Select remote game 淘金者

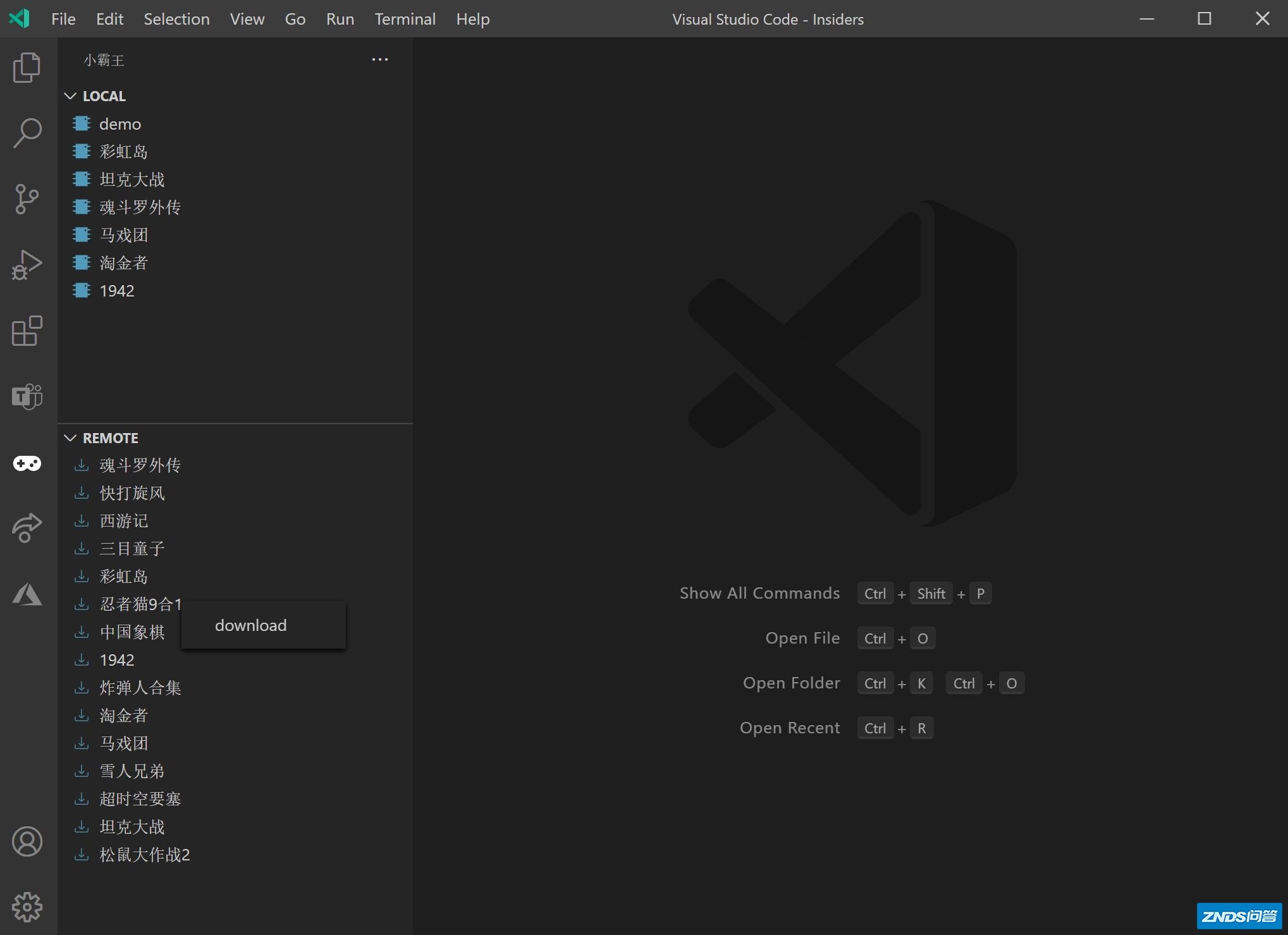click(235, 715)
